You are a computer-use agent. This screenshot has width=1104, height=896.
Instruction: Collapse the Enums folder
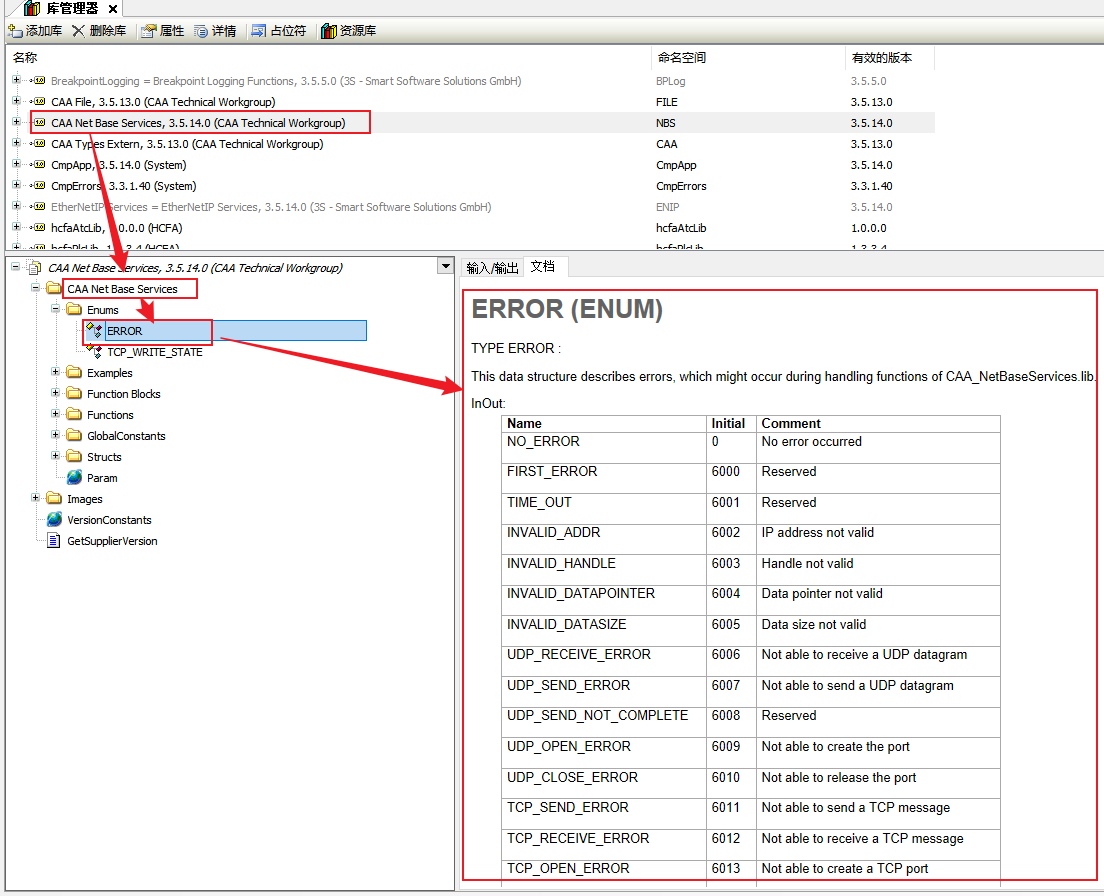click(x=57, y=310)
